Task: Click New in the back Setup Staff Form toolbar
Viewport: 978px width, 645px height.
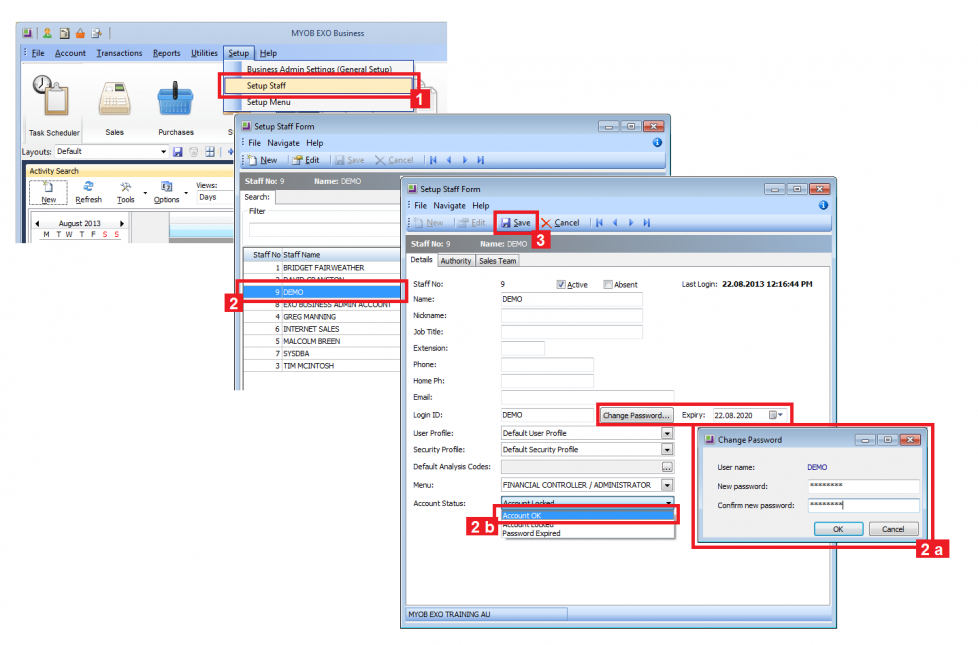Action: (x=263, y=160)
